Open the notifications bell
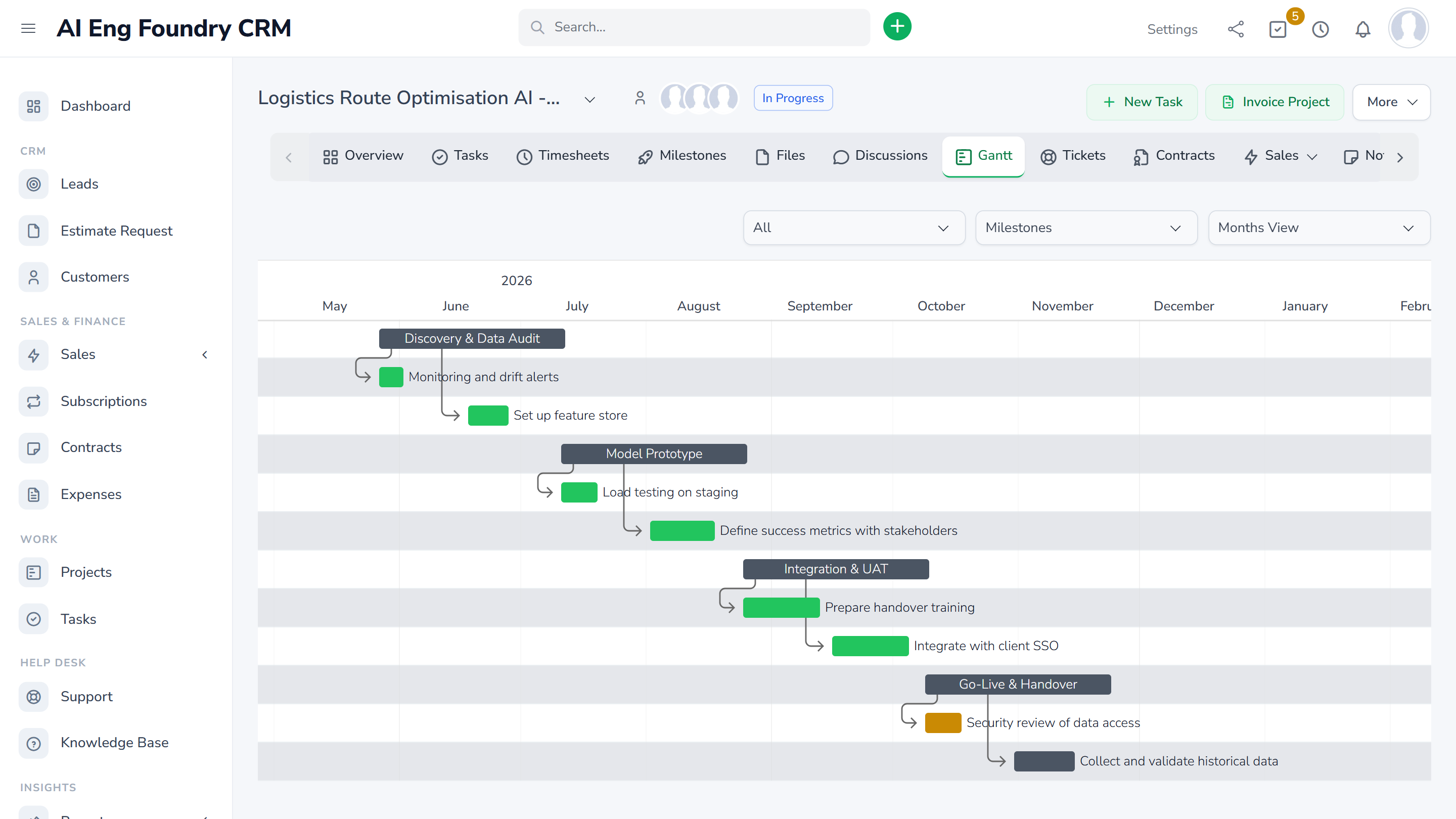The height and width of the screenshot is (819, 1456). [1363, 29]
